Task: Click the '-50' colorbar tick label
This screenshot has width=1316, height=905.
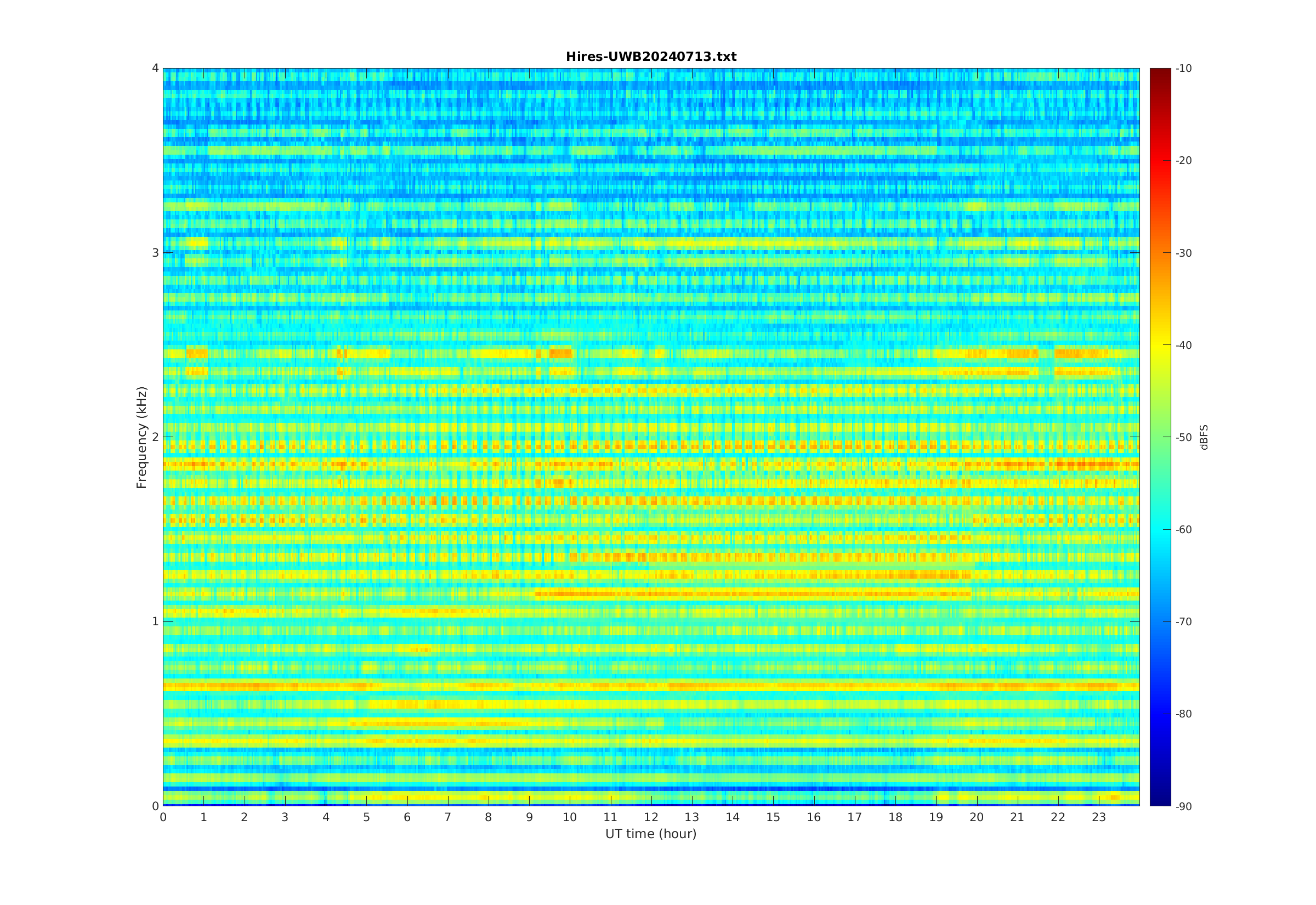Action: tap(1184, 437)
